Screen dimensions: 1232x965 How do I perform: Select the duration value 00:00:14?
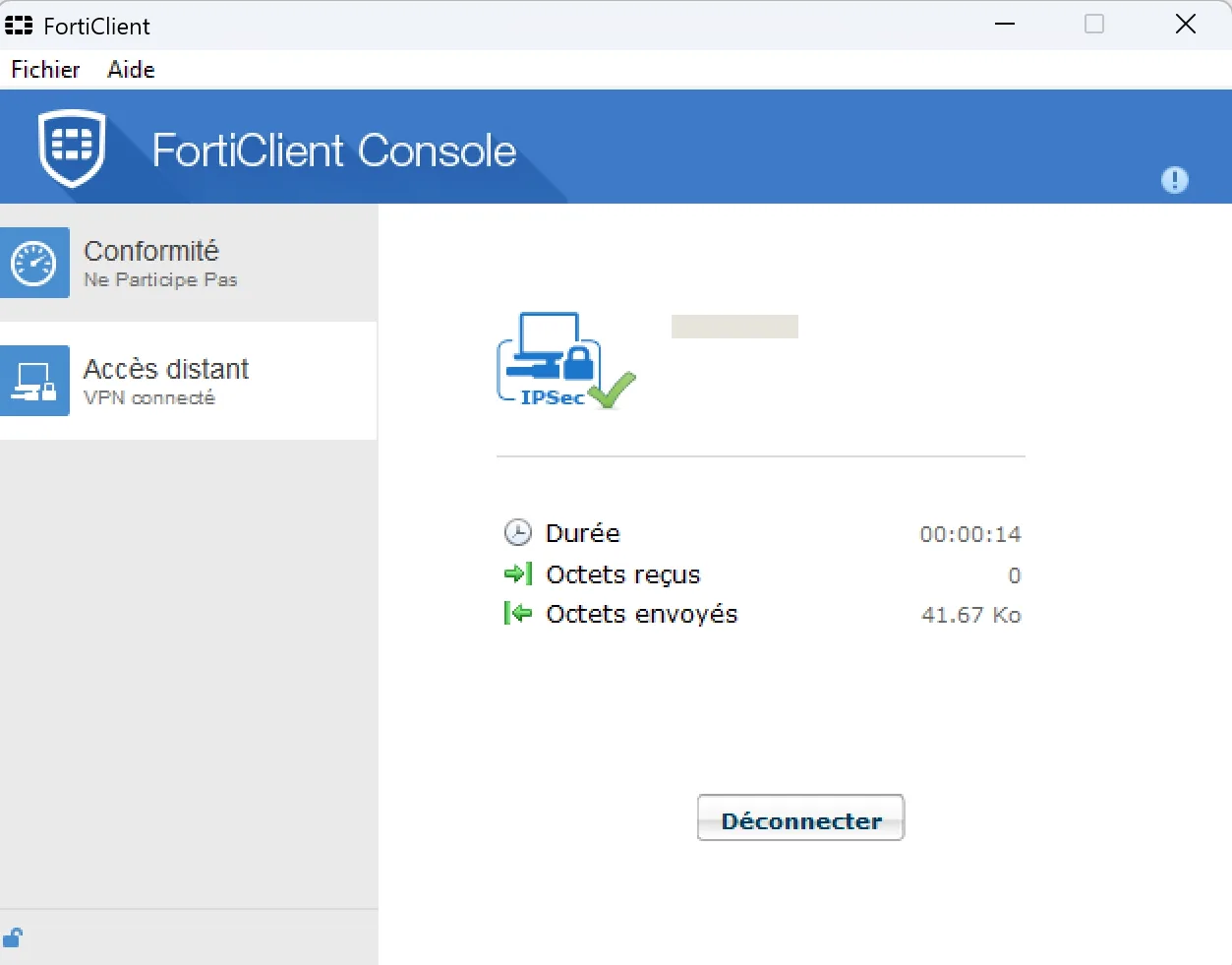click(x=970, y=534)
